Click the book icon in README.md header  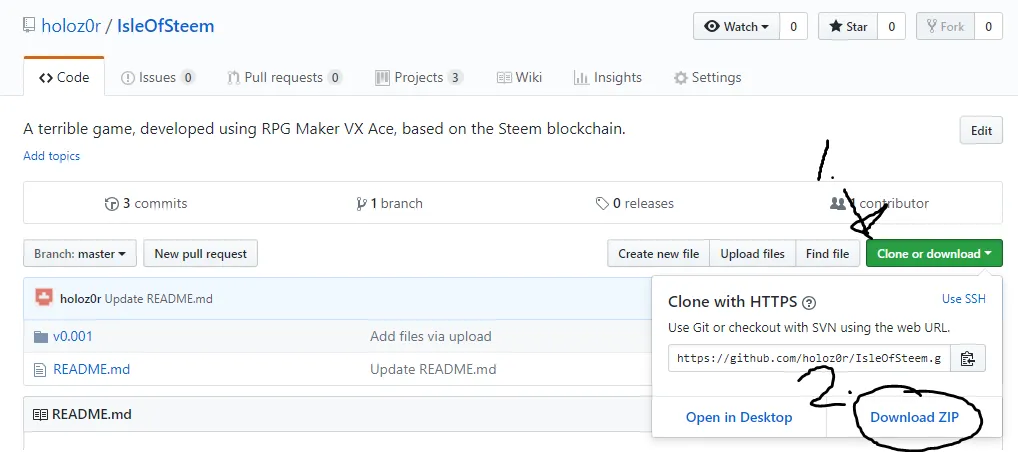[x=40, y=414]
